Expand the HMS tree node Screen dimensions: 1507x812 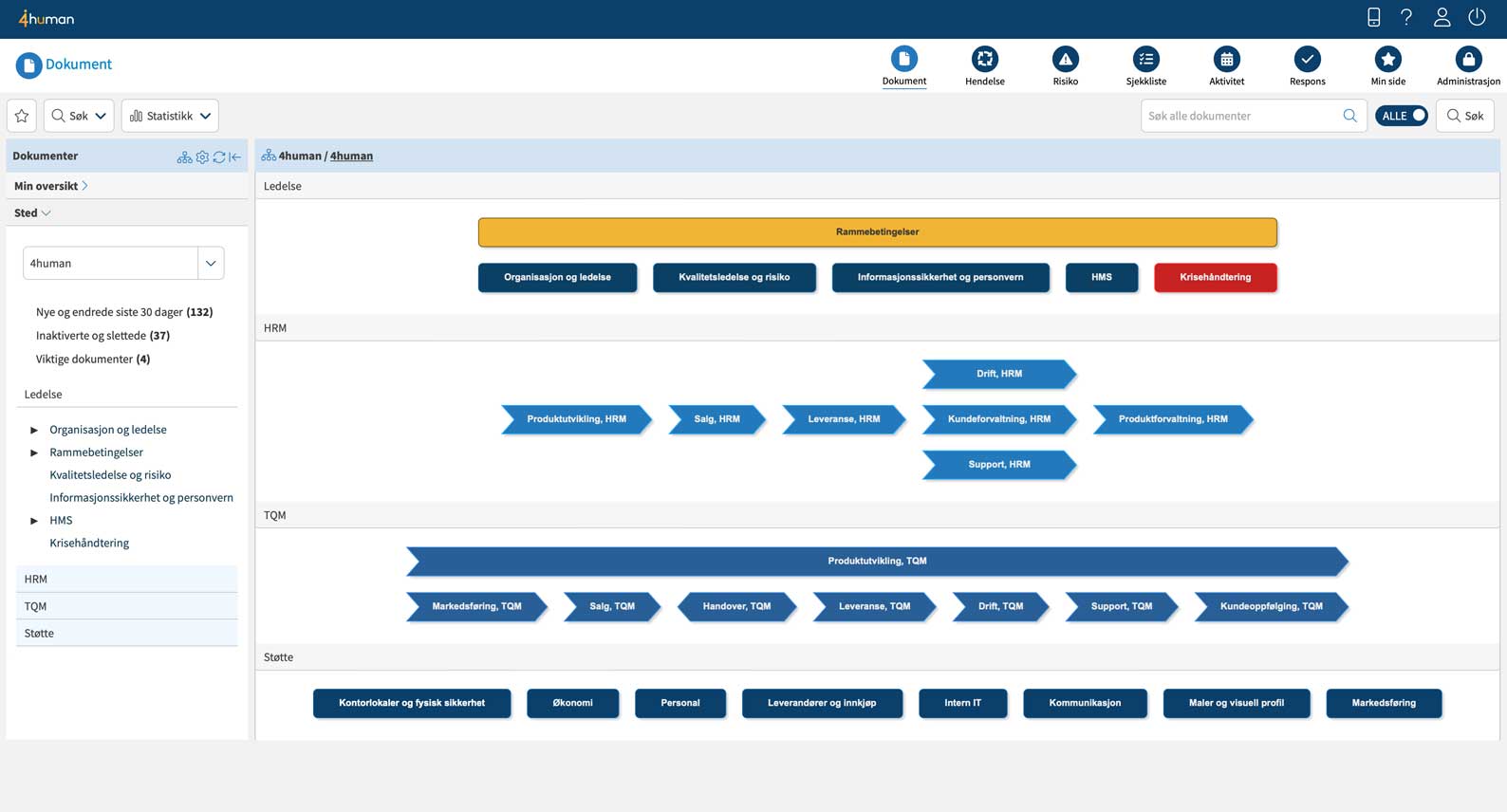tap(34, 521)
